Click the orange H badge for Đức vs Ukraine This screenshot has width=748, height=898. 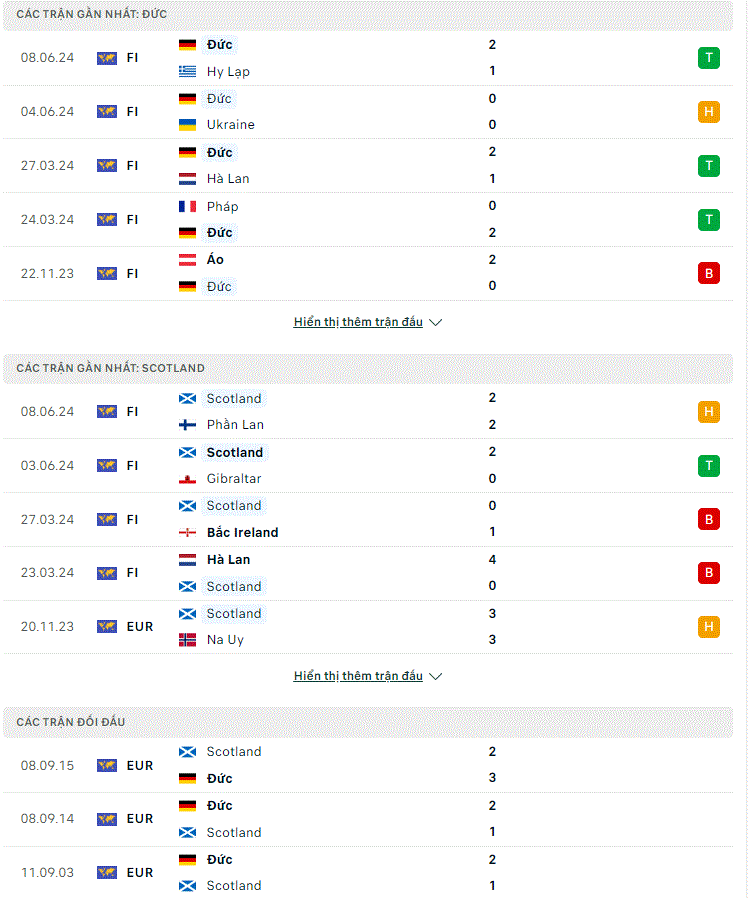(708, 112)
